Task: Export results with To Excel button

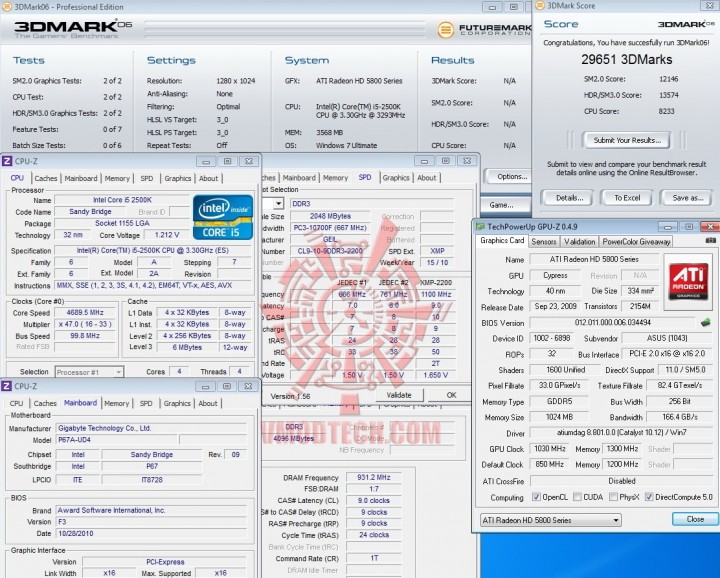Action: [627, 198]
